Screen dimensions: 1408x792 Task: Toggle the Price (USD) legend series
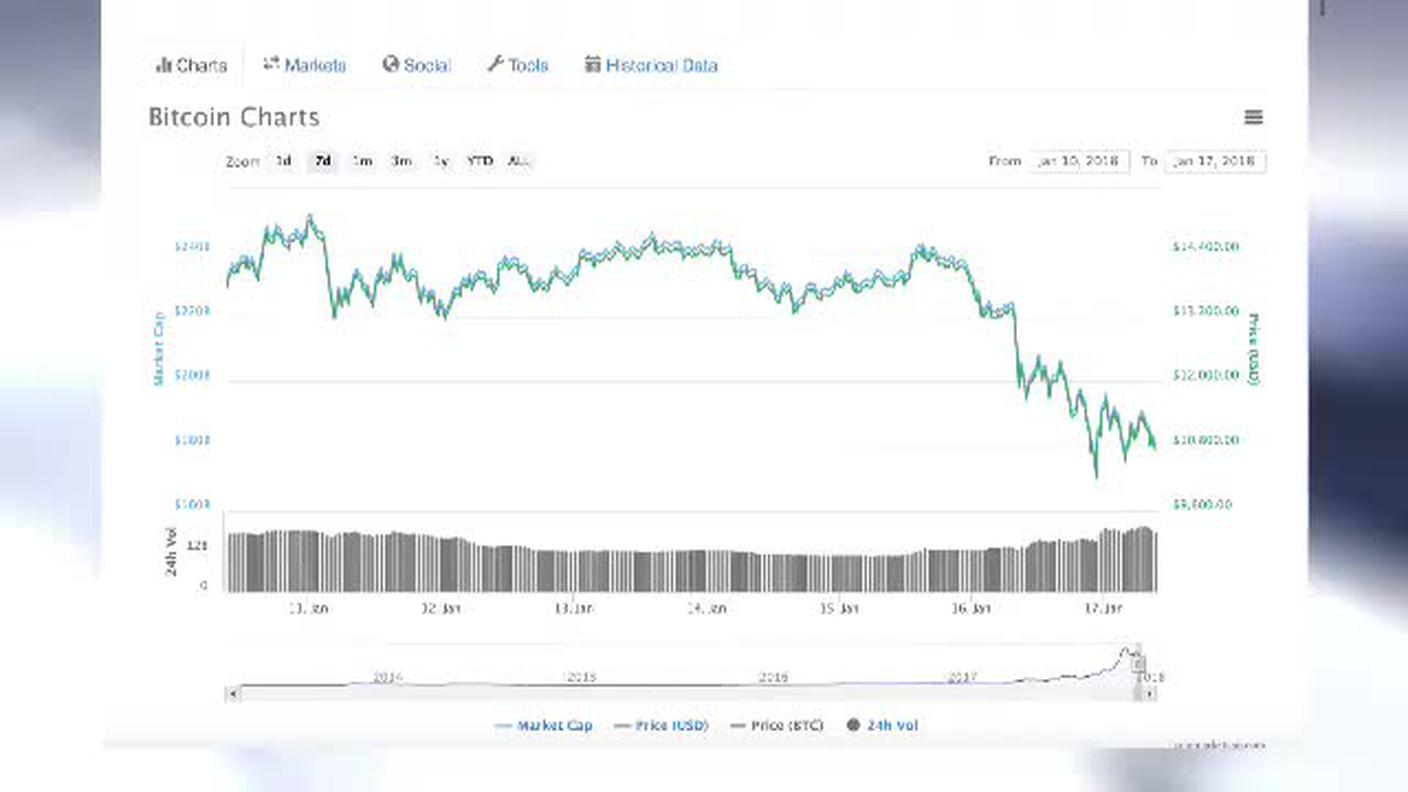click(x=661, y=725)
